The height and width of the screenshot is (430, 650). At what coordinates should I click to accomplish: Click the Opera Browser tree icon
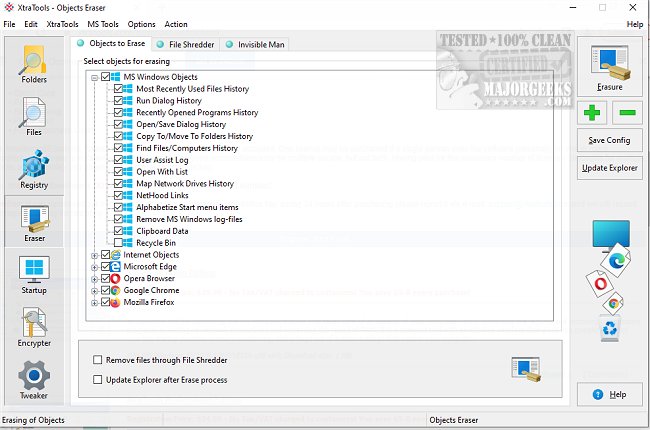(x=115, y=278)
